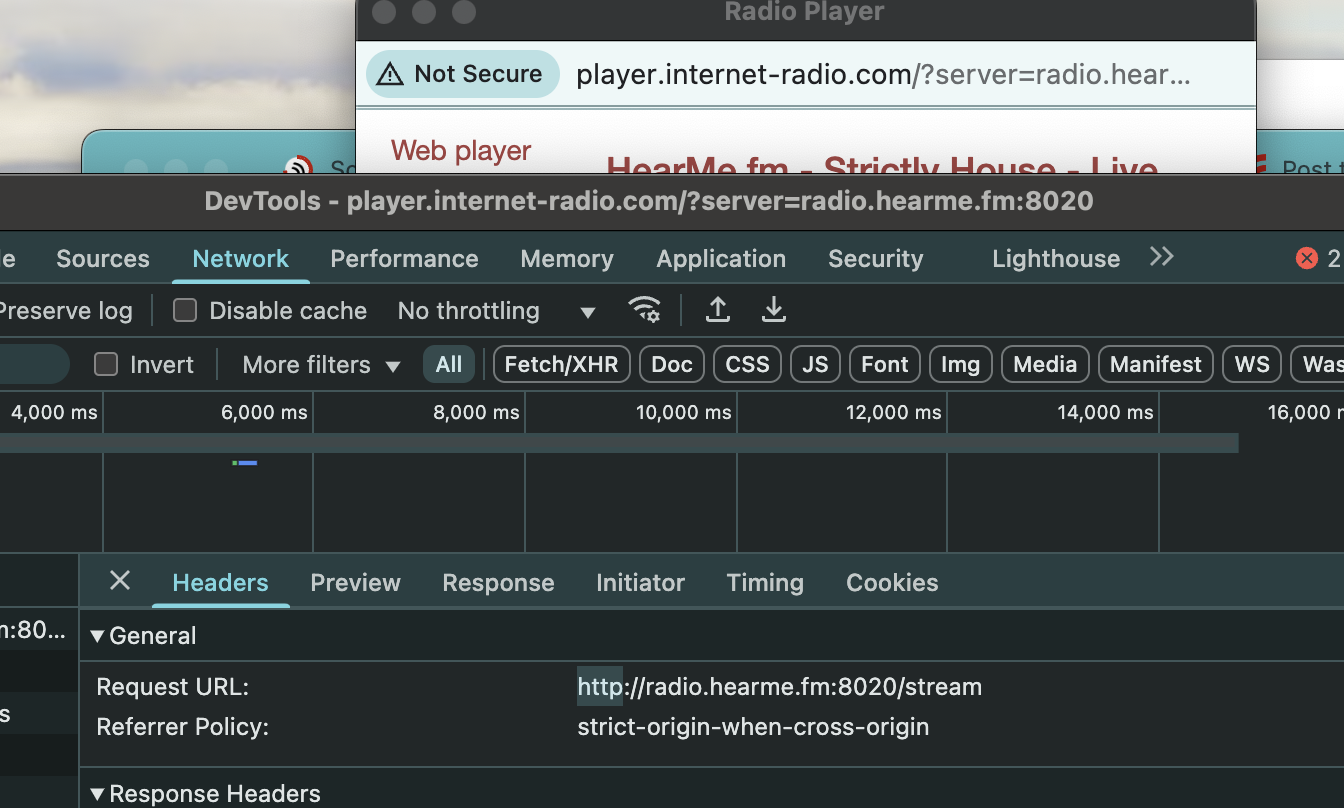Click the export HAR download icon
1344x808 pixels.
[774, 310]
